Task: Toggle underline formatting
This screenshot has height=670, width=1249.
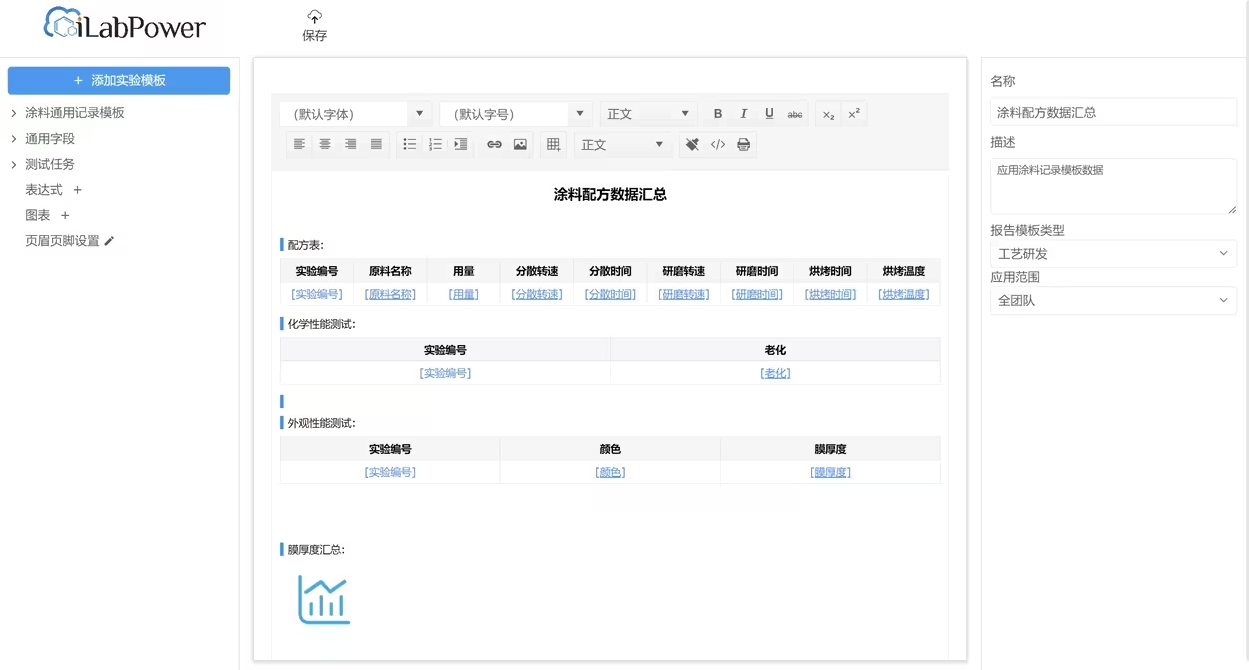Action: (x=769, y=114)
